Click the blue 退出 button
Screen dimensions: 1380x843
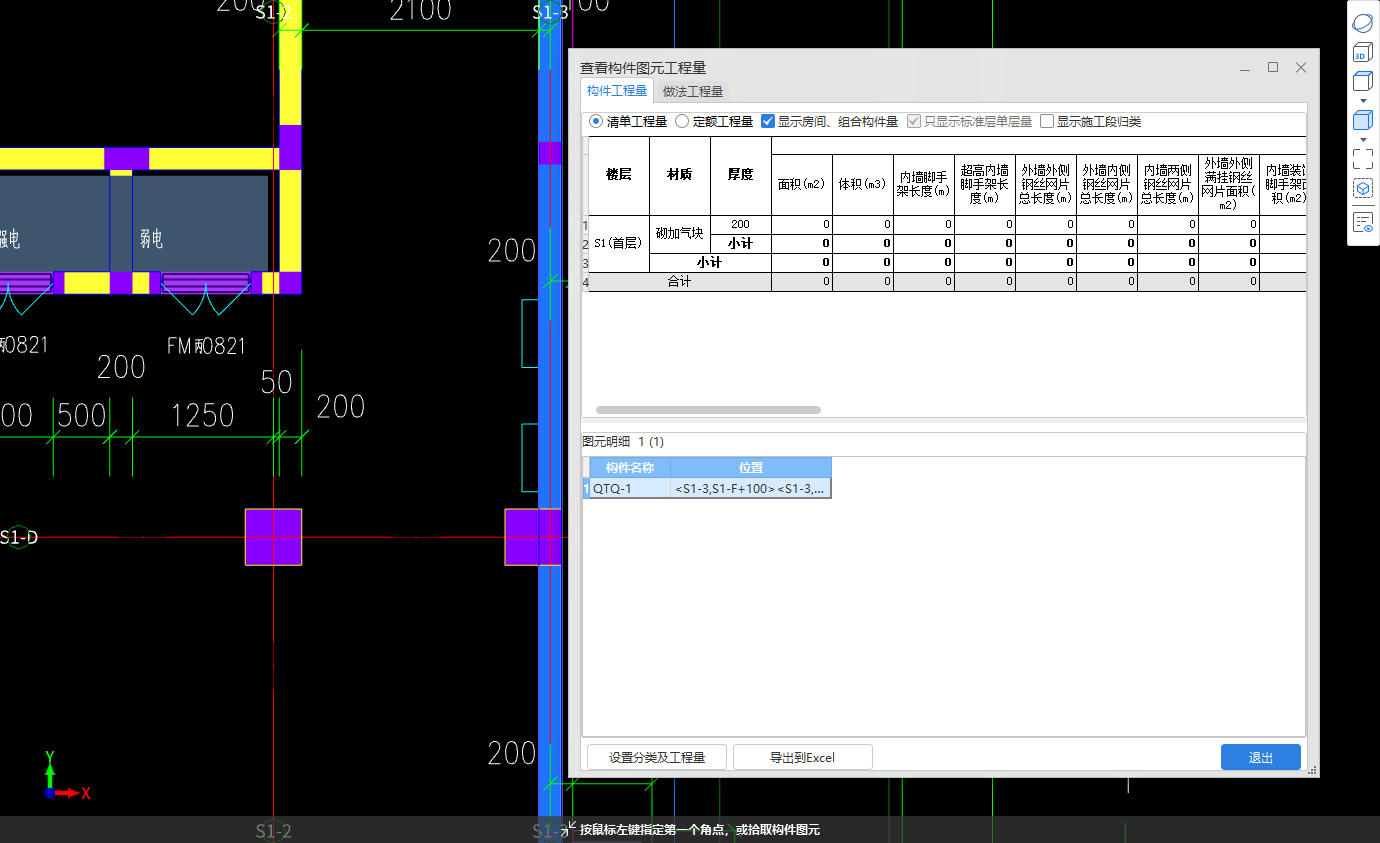click(x=1261, y=757)
